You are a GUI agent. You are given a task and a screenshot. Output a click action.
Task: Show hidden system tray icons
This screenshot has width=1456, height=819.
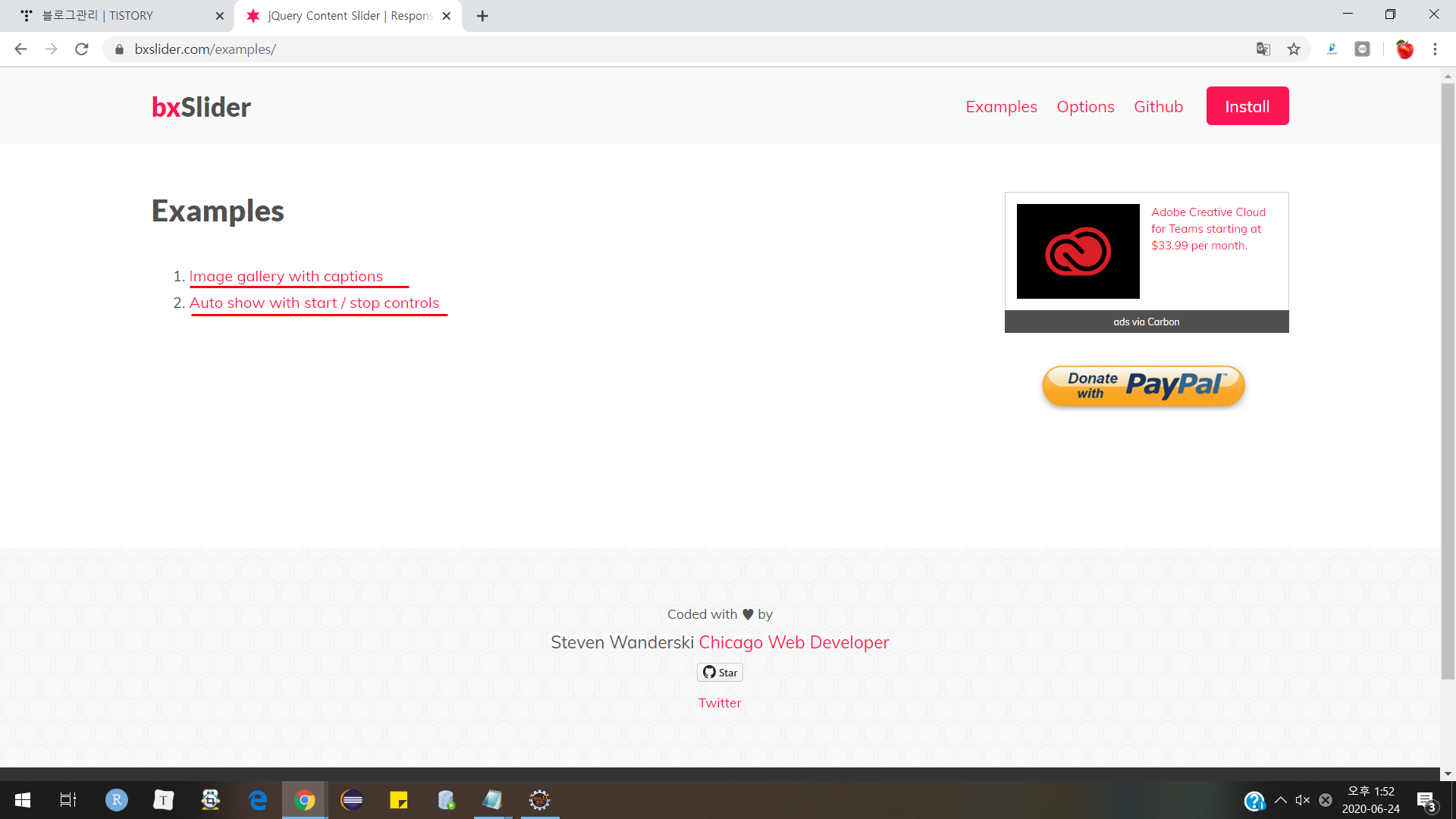1281,800
